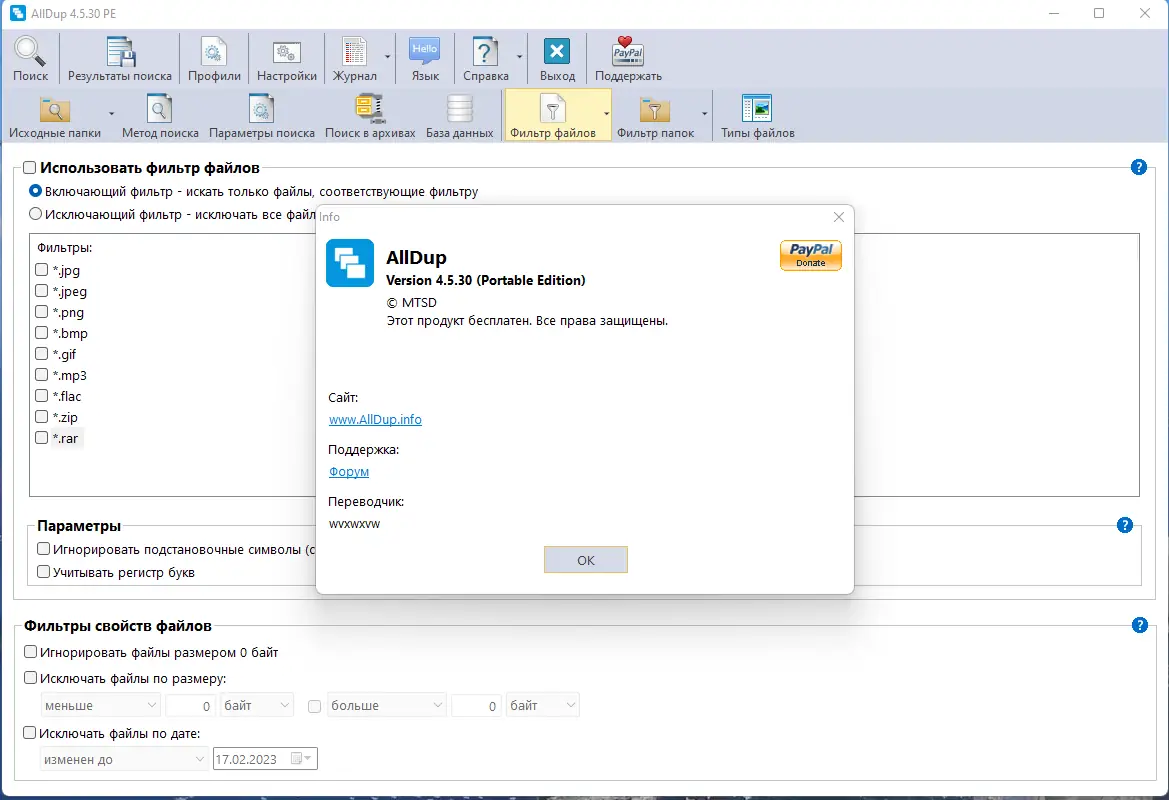
Task: Enable Исключать файлы по размеру
Action: pos(31,678)
